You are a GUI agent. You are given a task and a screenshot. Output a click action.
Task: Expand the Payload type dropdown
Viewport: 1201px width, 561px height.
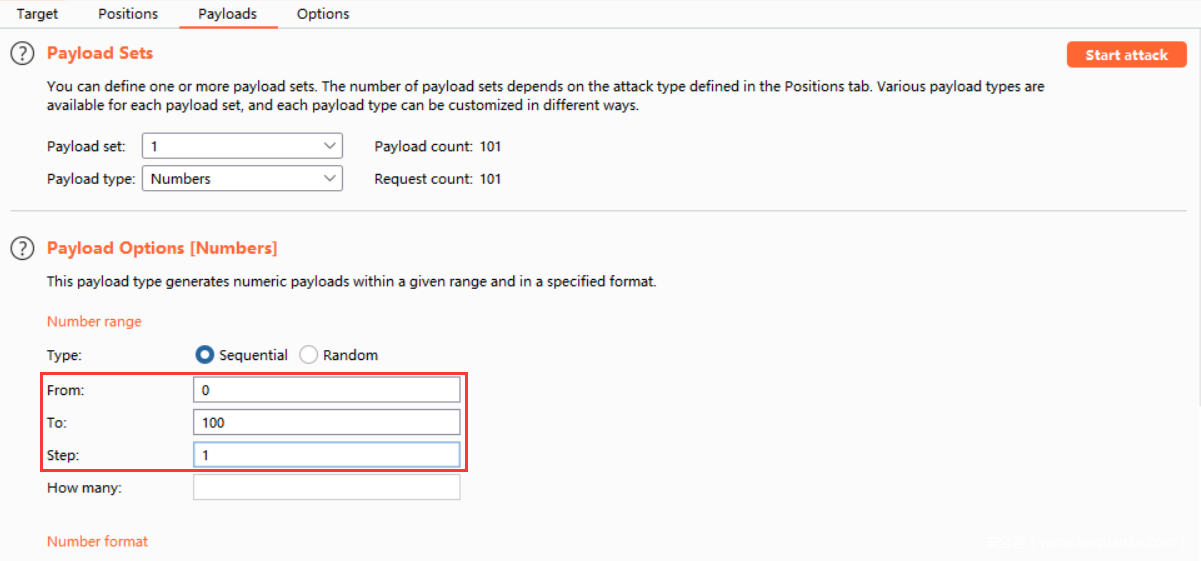[242, 179]
